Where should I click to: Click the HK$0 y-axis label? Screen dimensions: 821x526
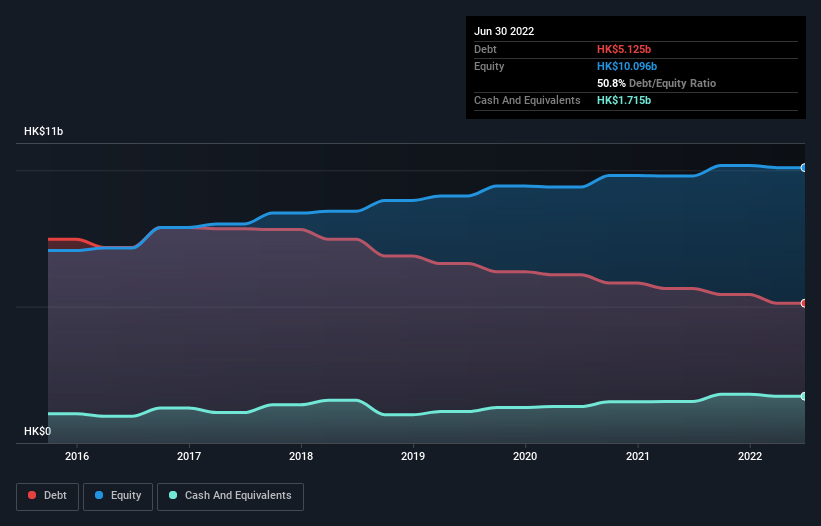pos(38,431)
